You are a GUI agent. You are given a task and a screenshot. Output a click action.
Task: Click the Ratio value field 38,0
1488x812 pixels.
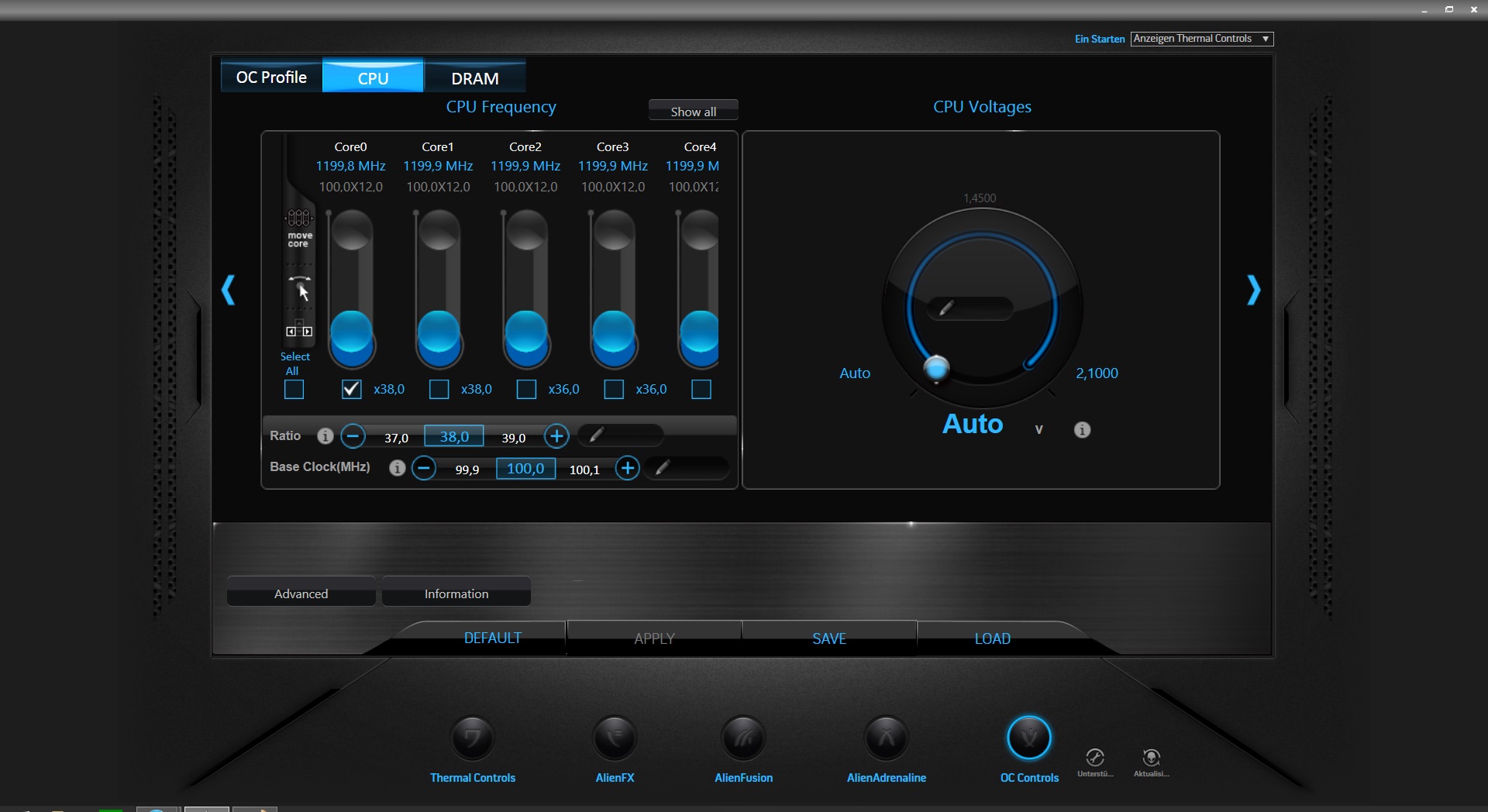(x=454, y=436)
